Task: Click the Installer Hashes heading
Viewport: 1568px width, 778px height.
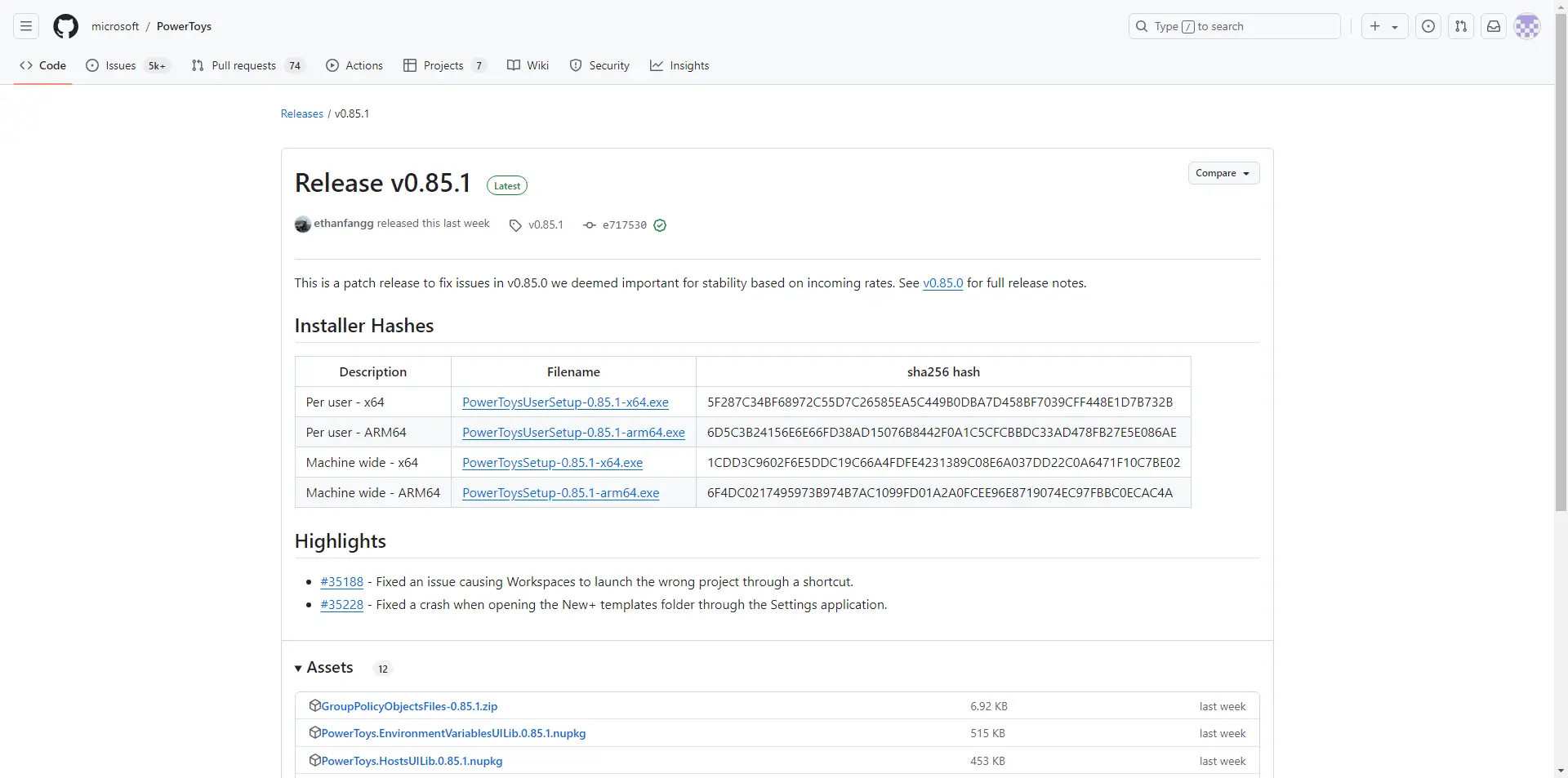Action: click(364, 325)
